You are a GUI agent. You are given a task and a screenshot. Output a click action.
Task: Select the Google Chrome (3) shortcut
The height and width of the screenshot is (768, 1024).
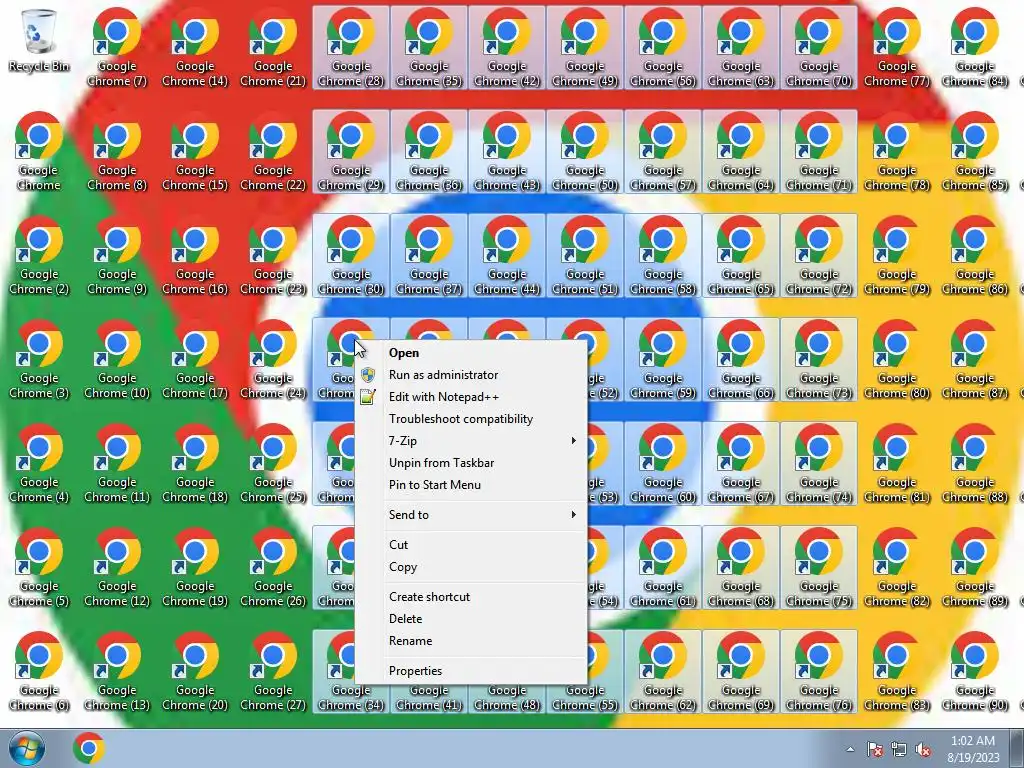pos(39,359)
